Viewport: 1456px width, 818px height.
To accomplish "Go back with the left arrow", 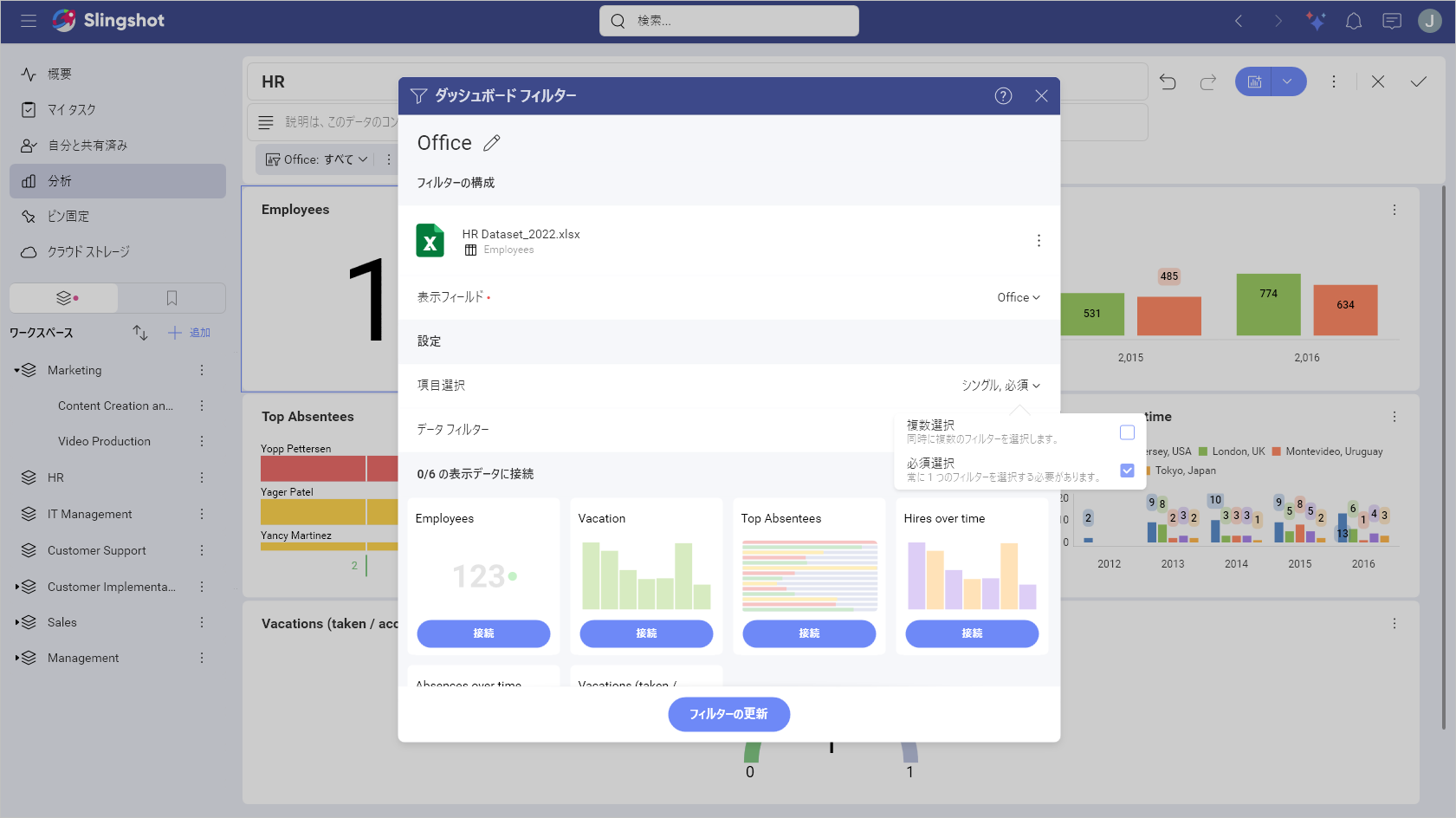I will (1239, 21).
